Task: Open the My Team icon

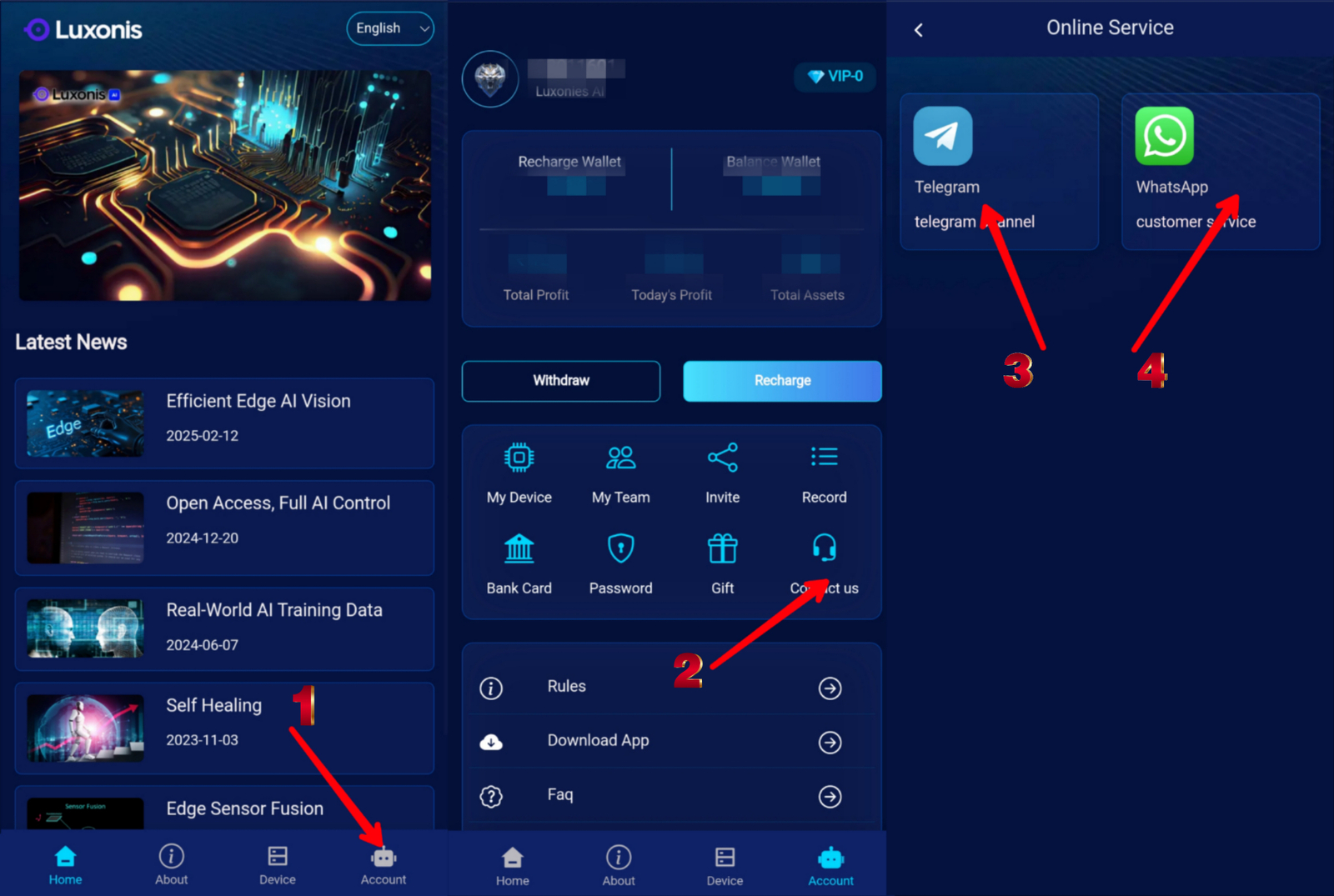Action: [x=620, y=458]
